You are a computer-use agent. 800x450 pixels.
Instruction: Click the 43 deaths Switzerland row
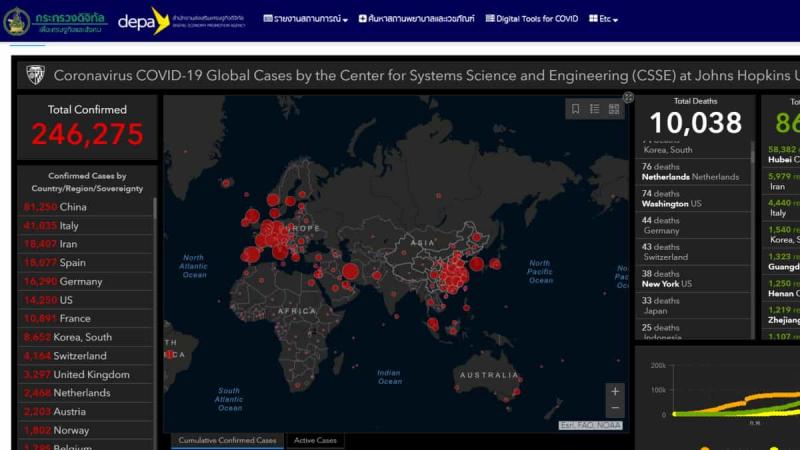point(693,252)
